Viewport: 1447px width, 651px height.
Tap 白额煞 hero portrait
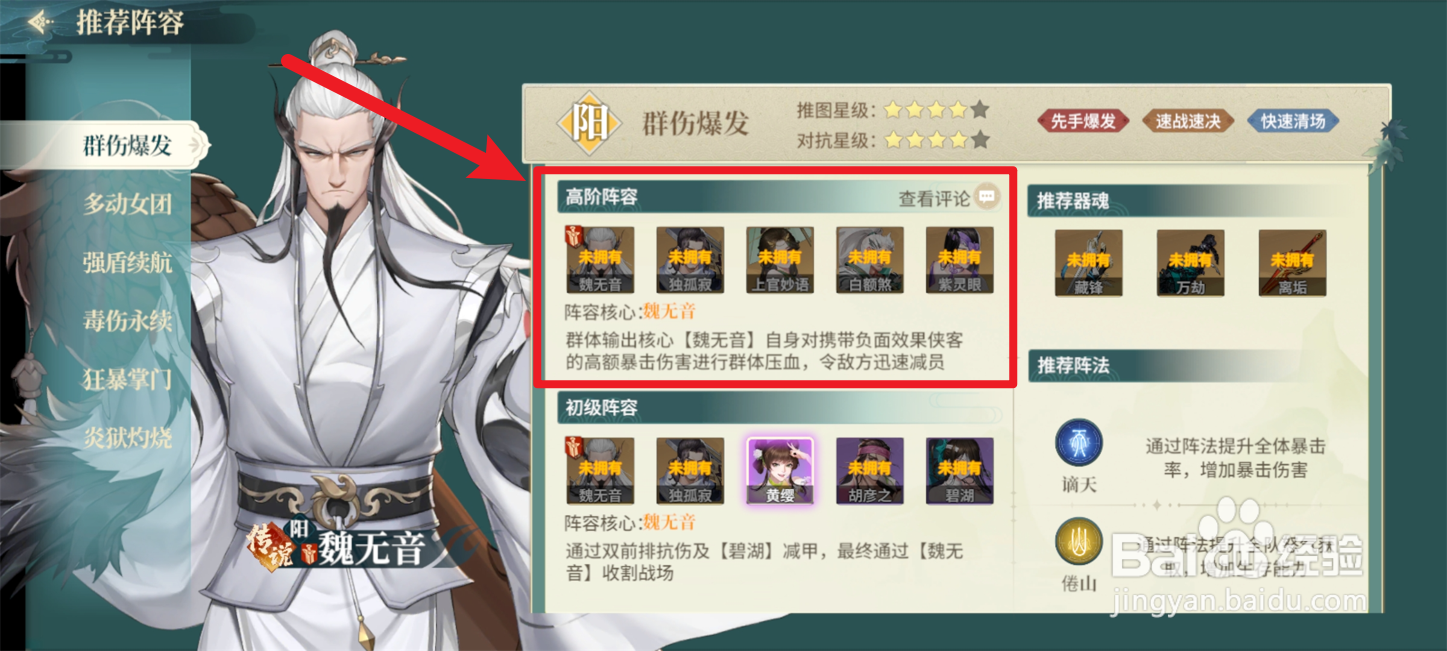pyautogui.click(x=870, y=260)
